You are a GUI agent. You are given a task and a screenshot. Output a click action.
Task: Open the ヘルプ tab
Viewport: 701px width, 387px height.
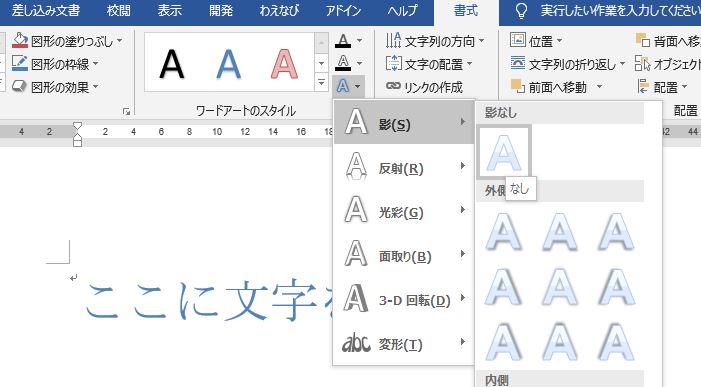(x=402, y=10)
